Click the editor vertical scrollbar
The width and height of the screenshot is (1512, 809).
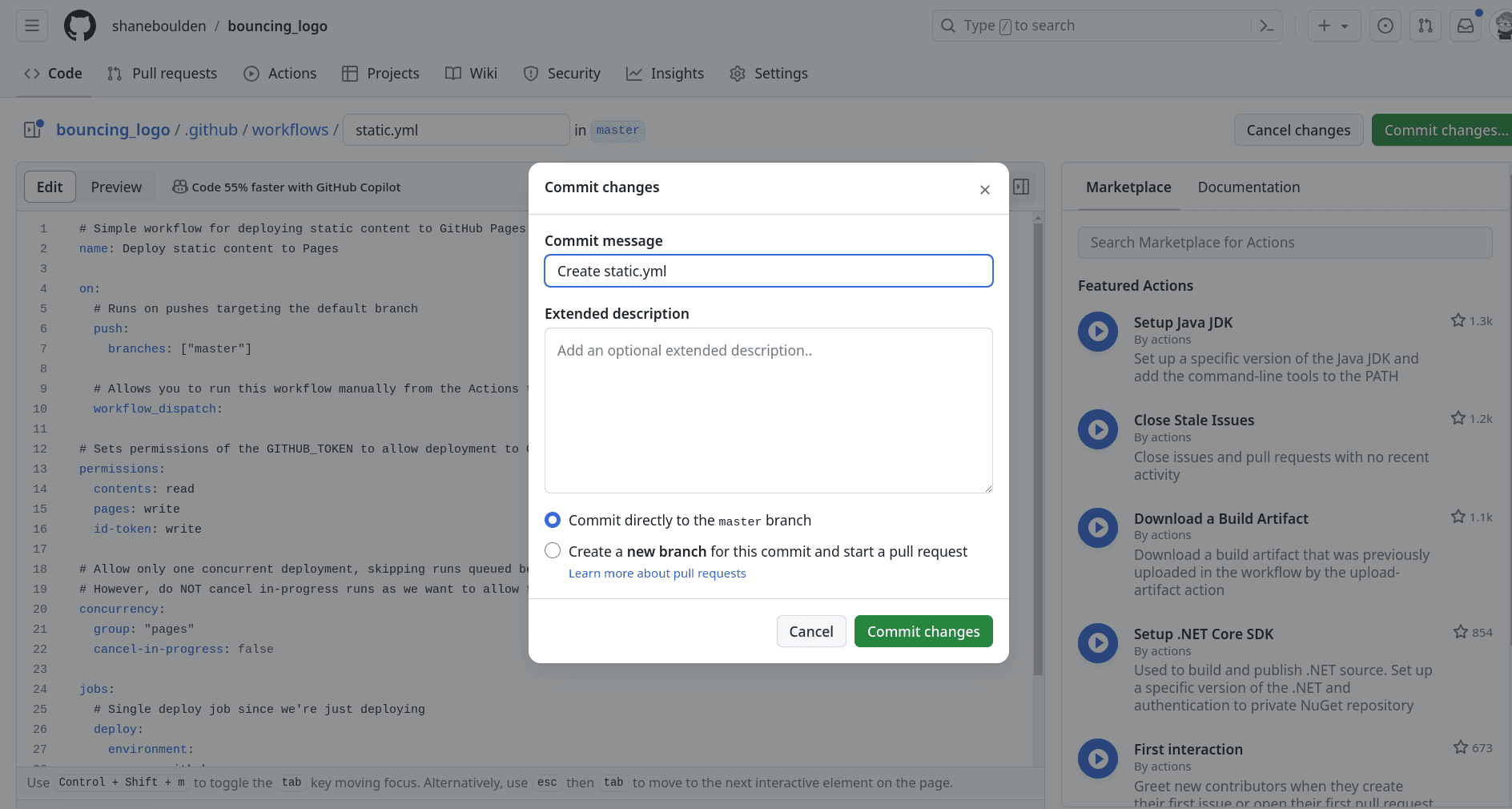(x=1038, y=449)
